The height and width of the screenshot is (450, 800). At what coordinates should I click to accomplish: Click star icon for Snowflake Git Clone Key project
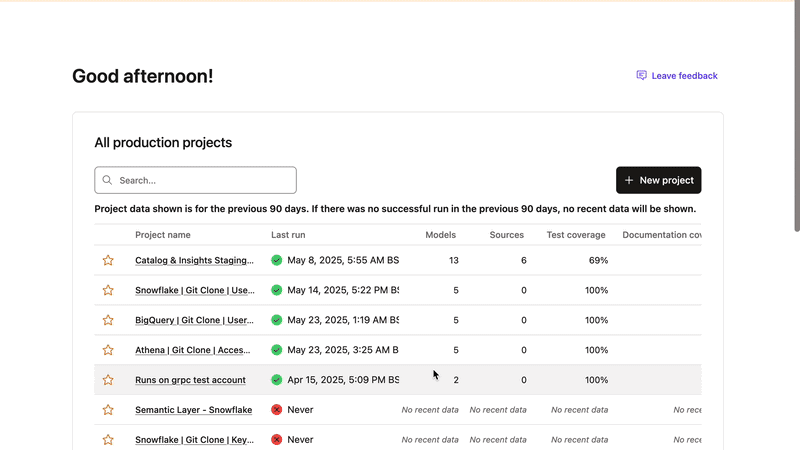(x=108, y=440)
